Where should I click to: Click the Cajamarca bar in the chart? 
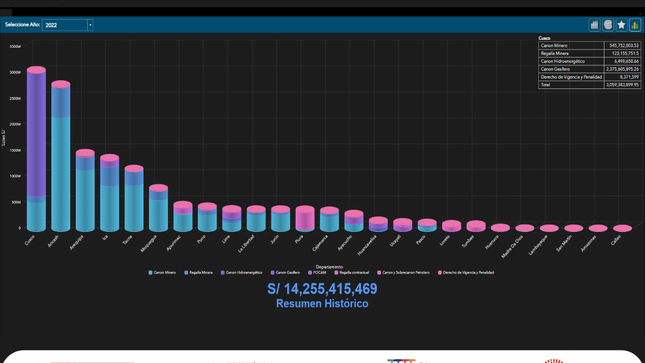pyautogui.click(x=329, y=219)
